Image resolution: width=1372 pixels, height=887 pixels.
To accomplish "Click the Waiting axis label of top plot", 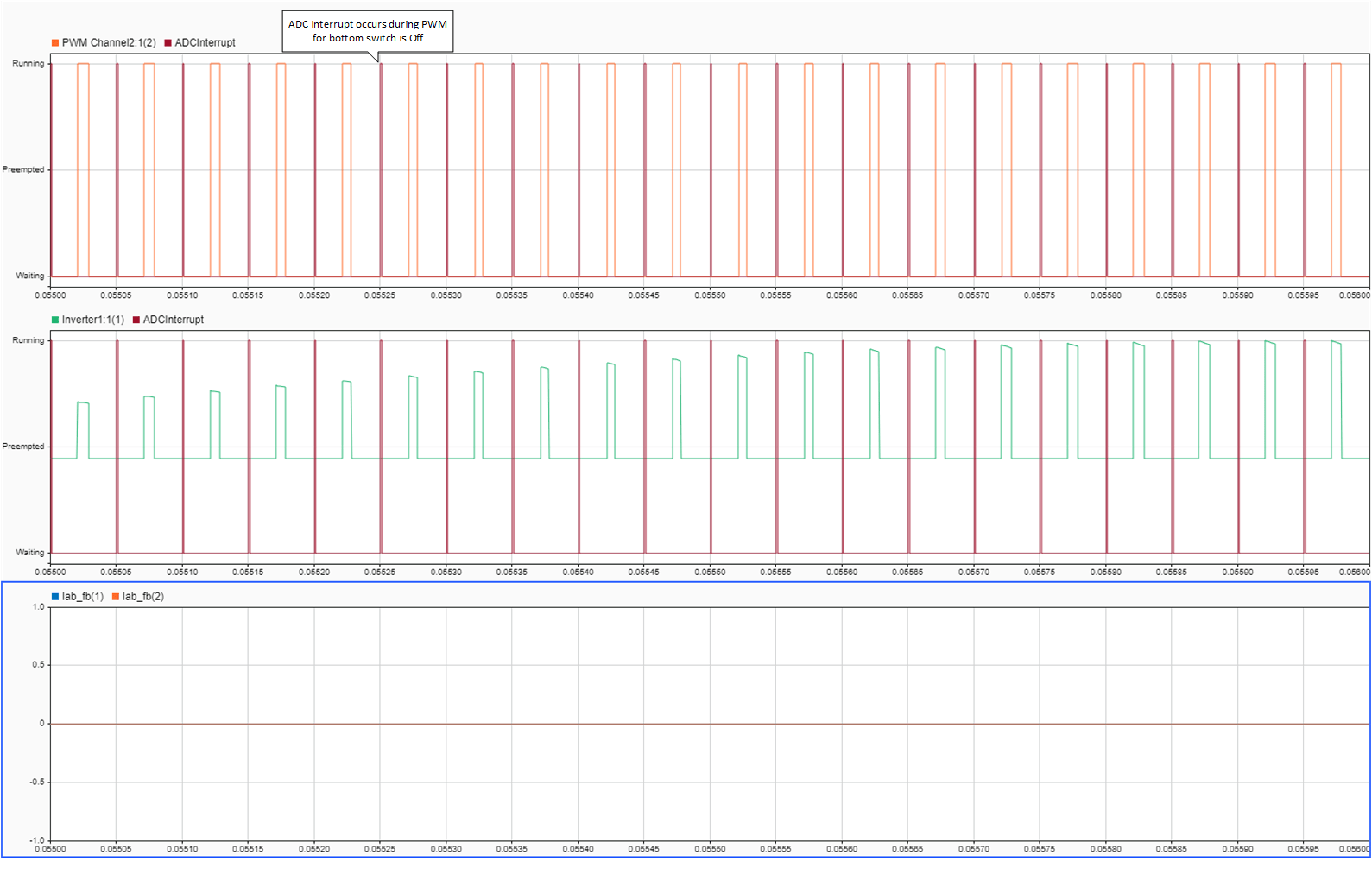I will tap(30, 276).
